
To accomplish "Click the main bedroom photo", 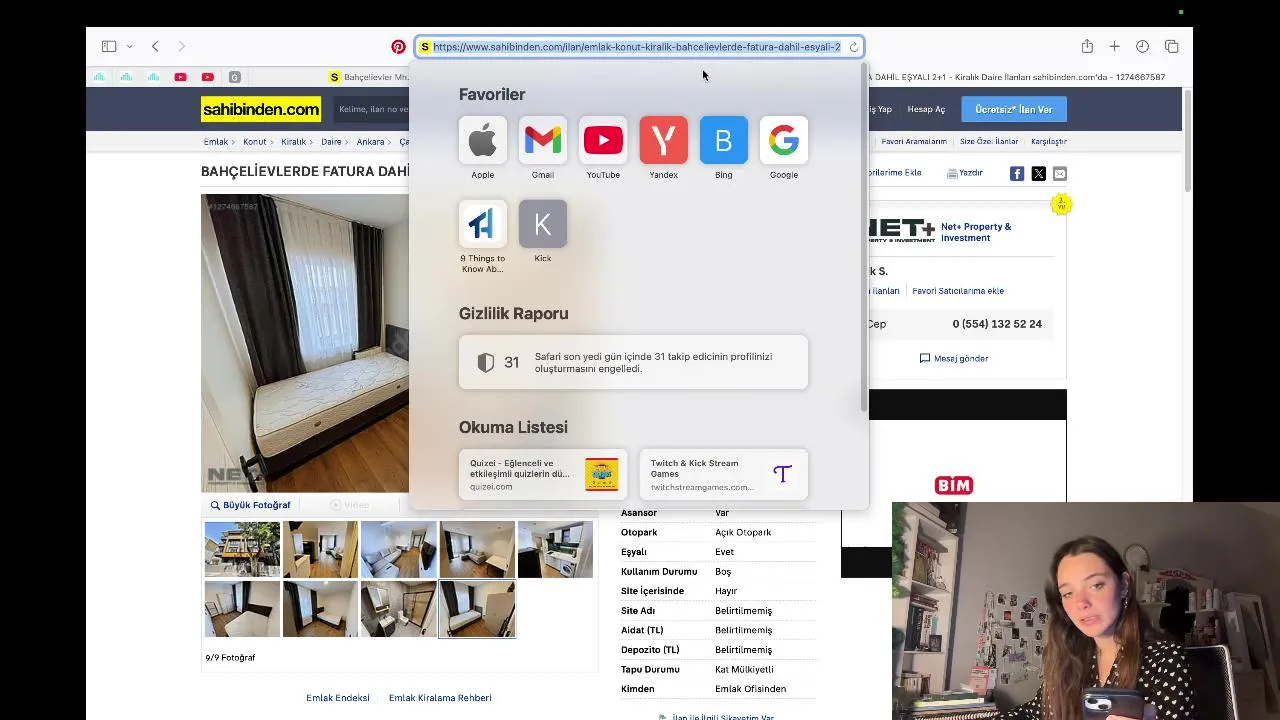I will click(x=305, y=343).
